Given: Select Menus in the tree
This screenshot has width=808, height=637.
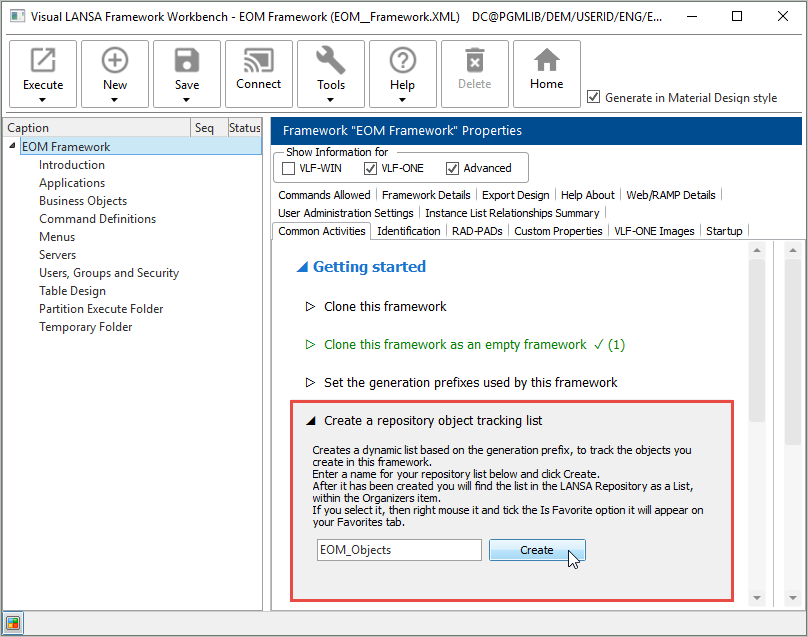Looking at the screenshot, I should coord(57,237).
